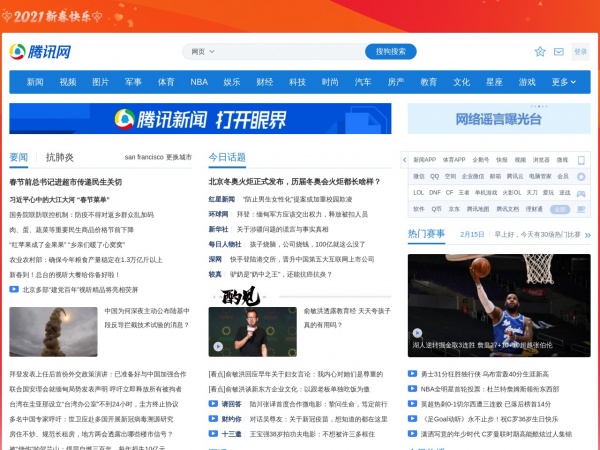600x450 pixels.
Task: Click the mobile phone category icon
Action: 581,160
